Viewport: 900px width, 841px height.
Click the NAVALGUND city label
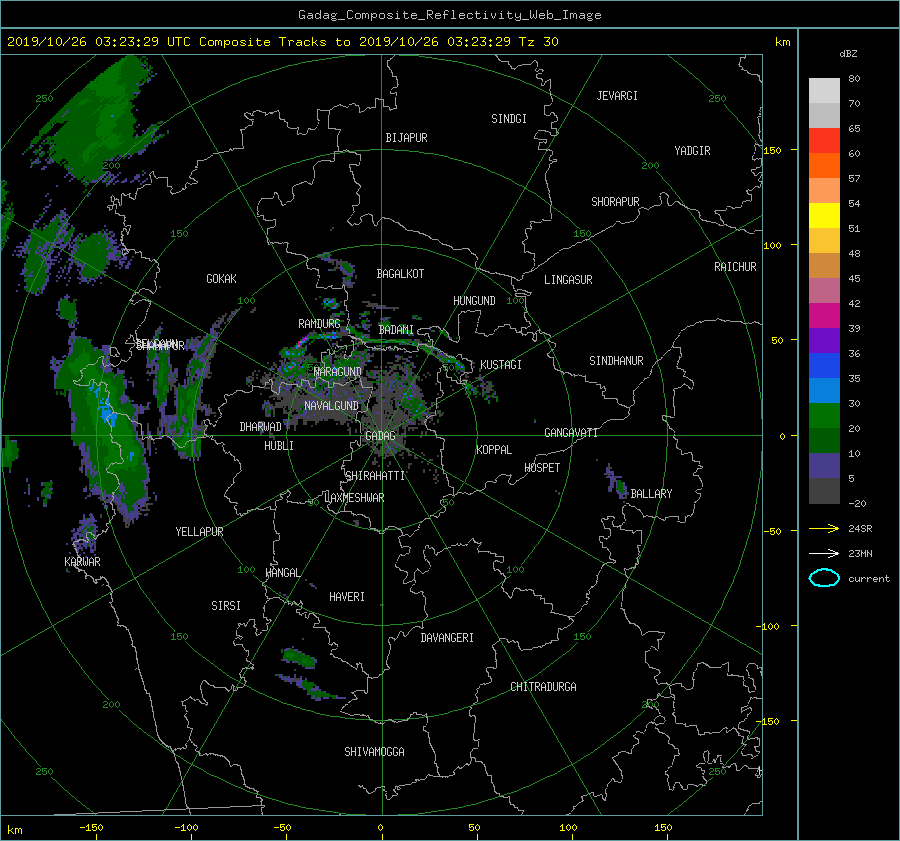point(331,405)
